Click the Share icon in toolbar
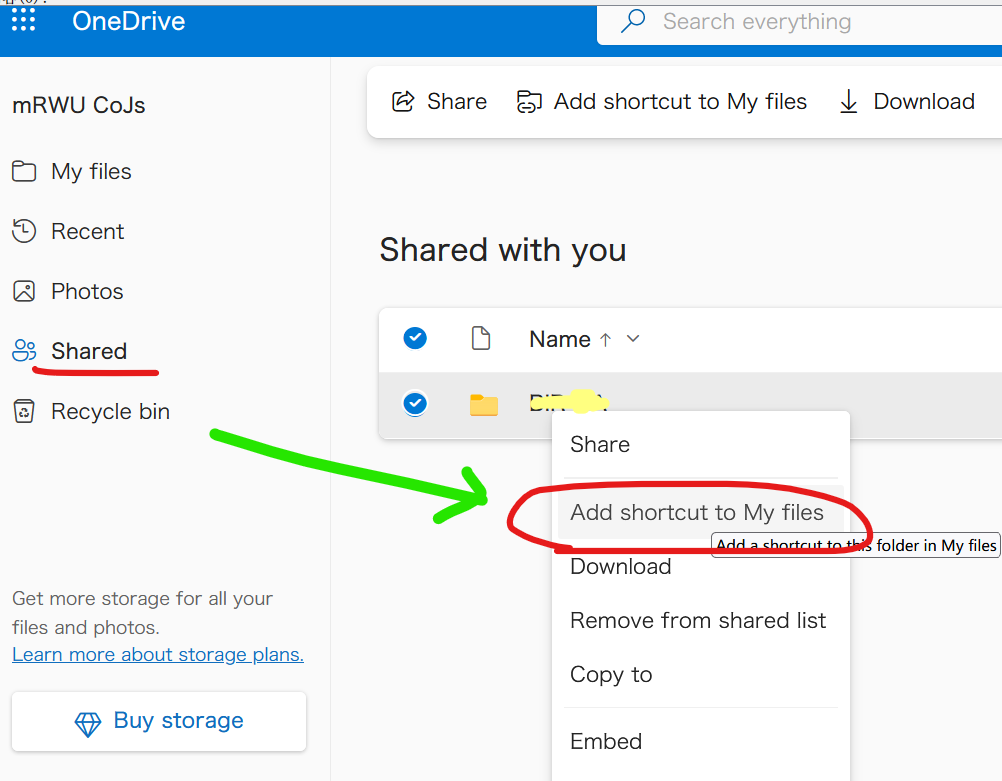1002x781 pixels. [403, 102]
